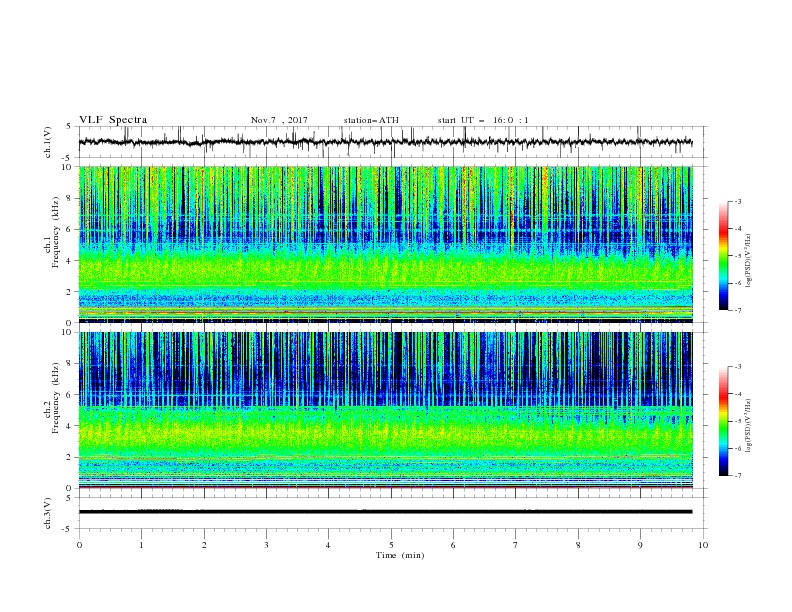792x612 pixels.
Task: Click the "-3" tick on ch.1 colorbar
Action: 738,201
